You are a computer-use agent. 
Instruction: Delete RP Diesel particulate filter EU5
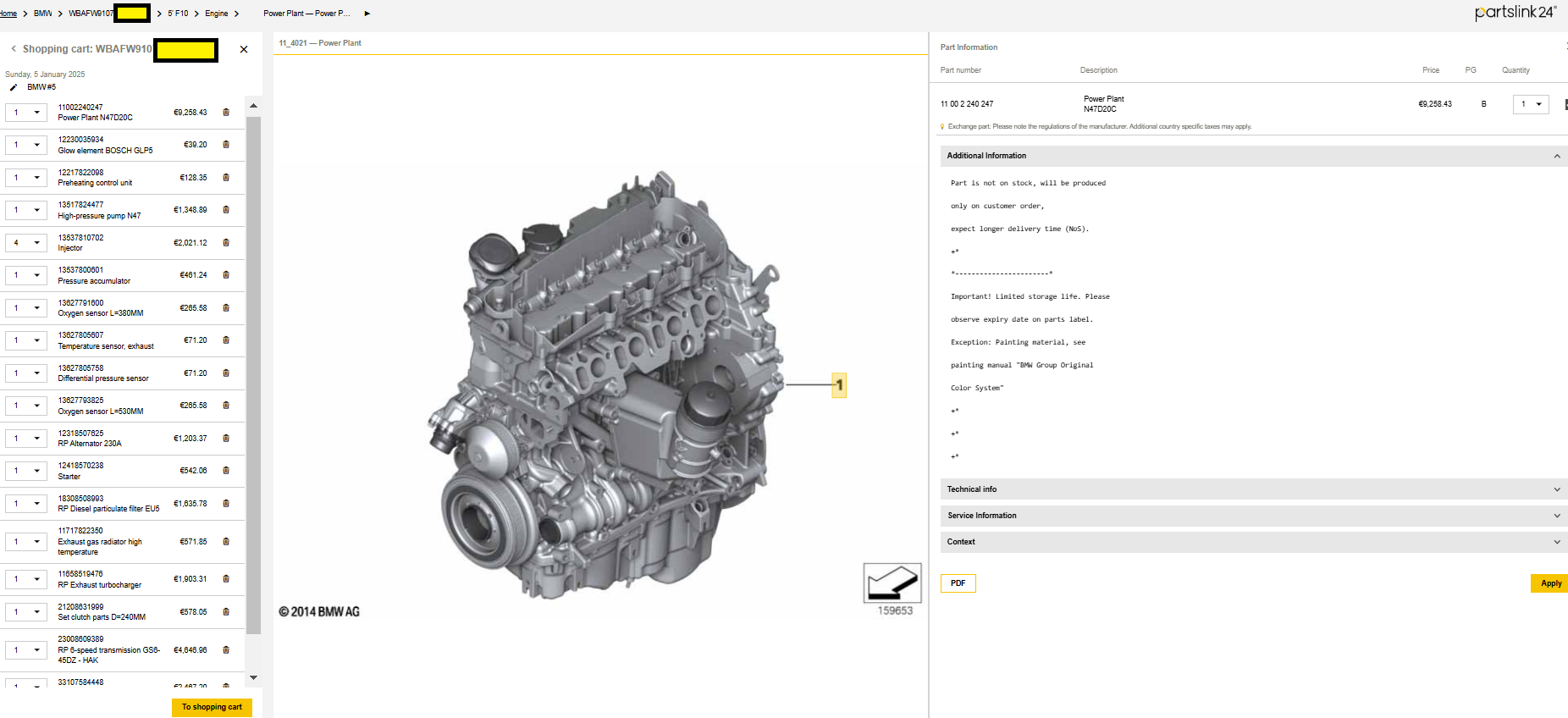coord(226,503)
